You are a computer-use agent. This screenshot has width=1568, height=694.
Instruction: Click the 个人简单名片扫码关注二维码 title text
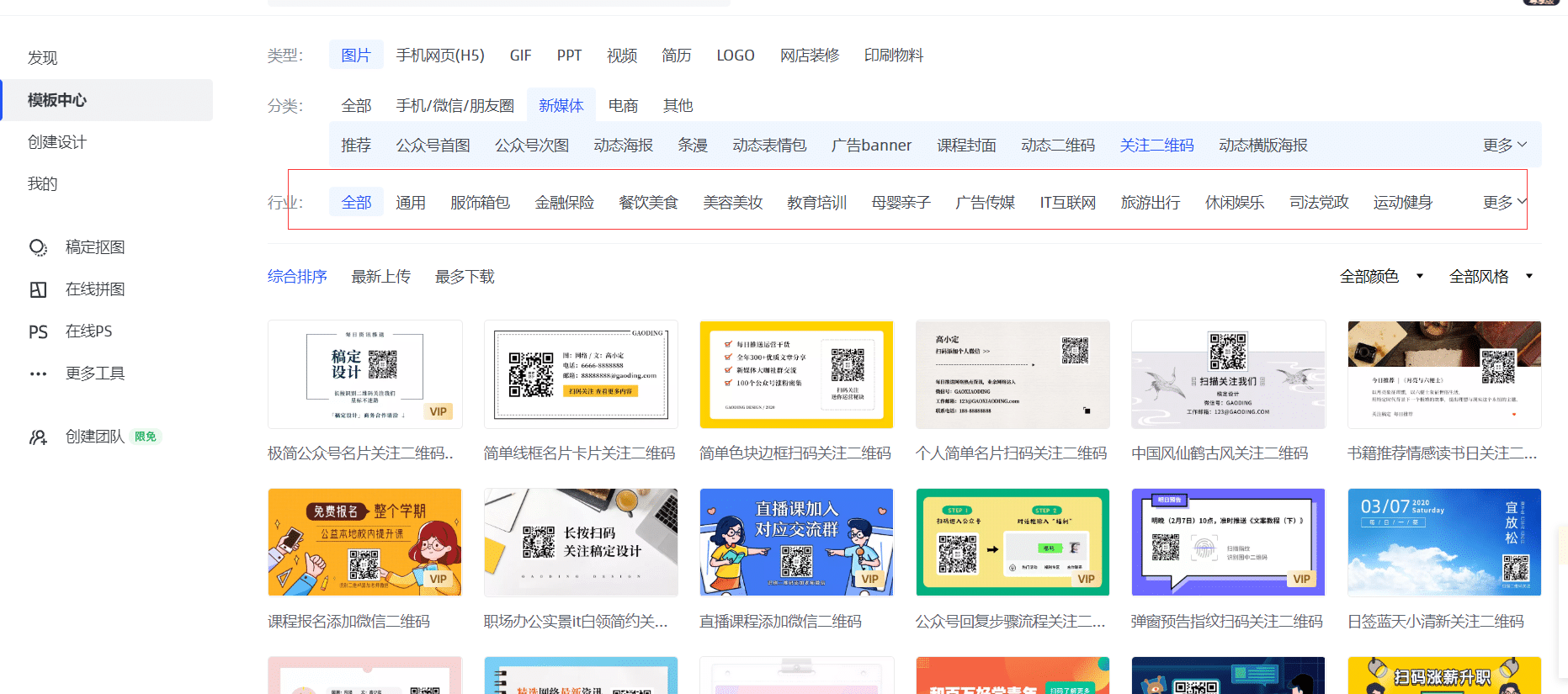[x=1011, y=453]
